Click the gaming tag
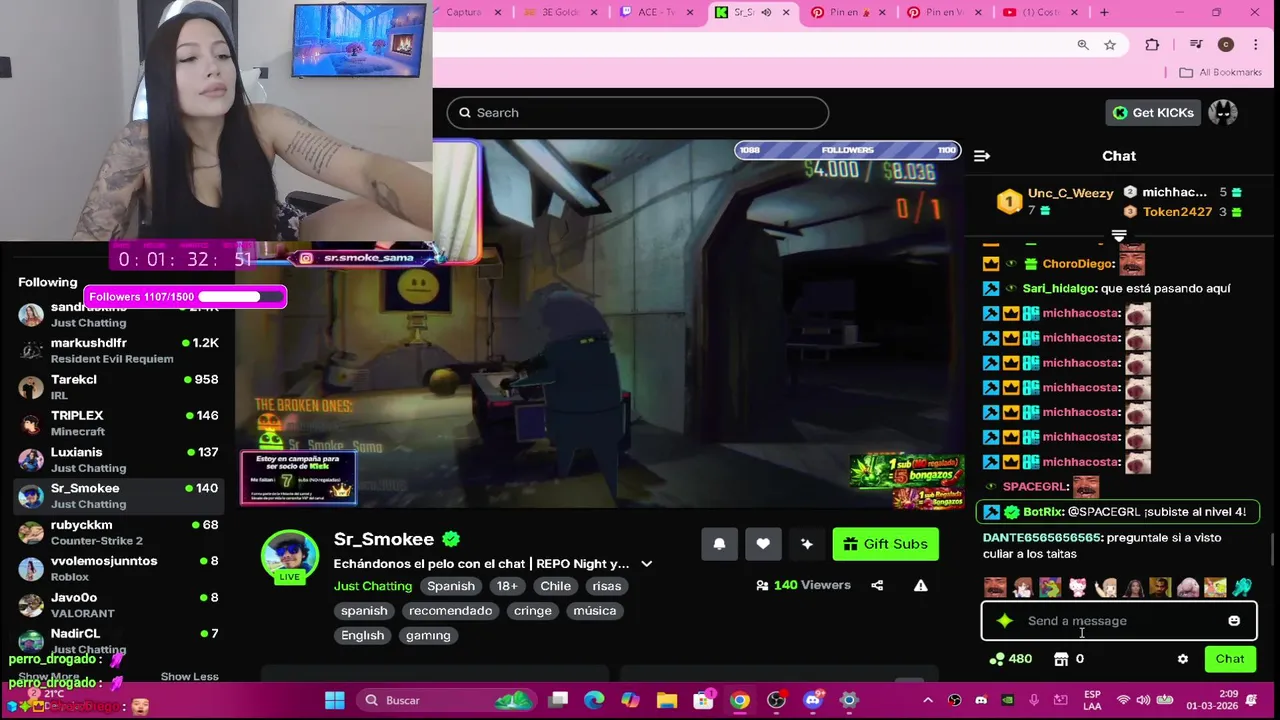Viewport: 1280px width, 720px height. tap(428, 636)
